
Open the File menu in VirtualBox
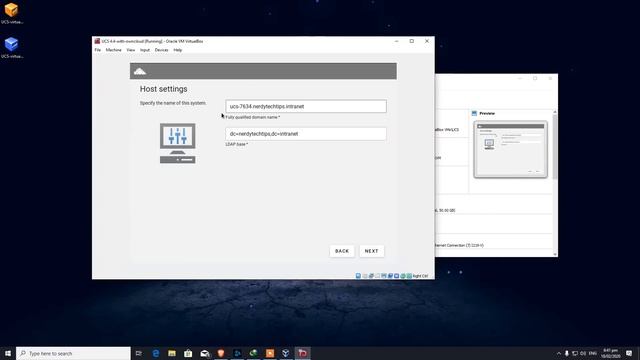click(x=98, y=50)
